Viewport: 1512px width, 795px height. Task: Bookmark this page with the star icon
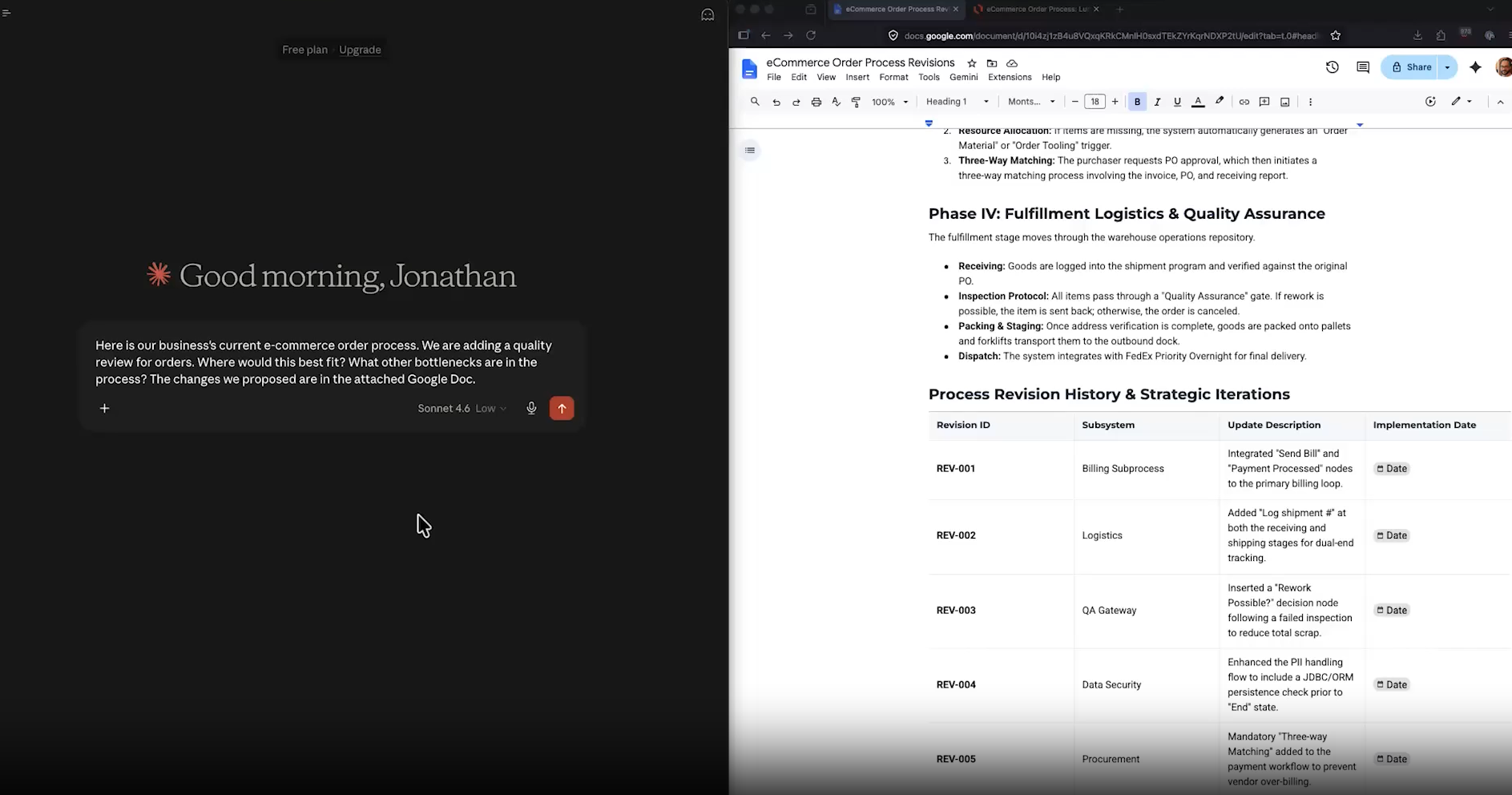click(1335, 35)
